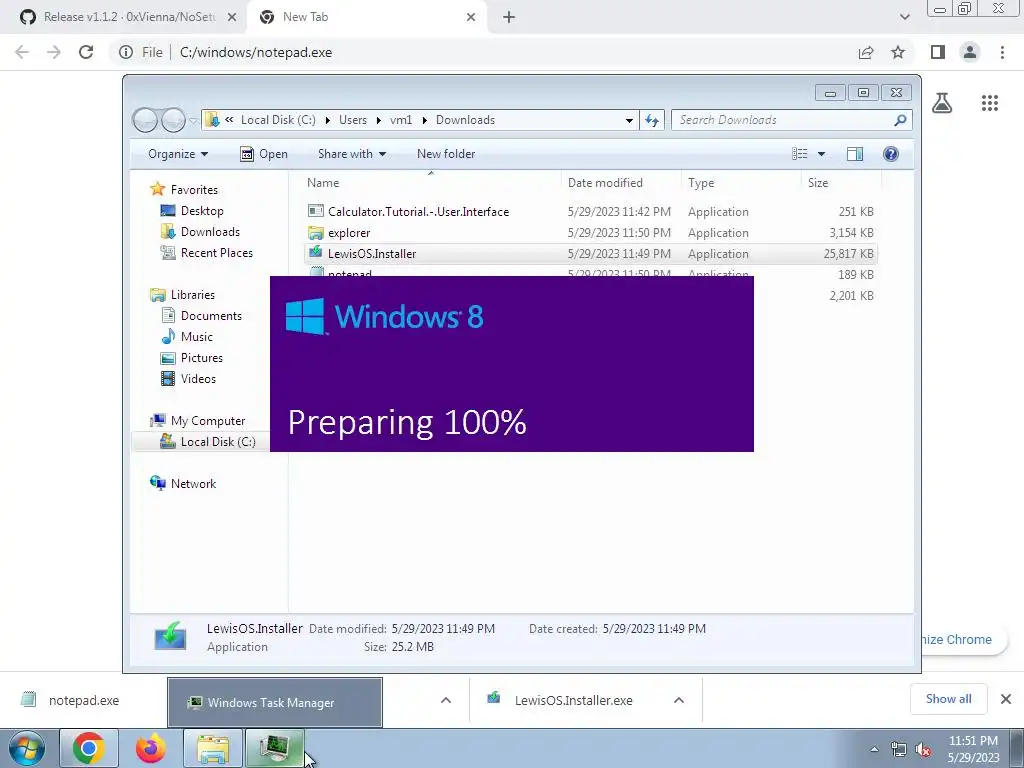The height and width of the screenshot is (768, 1024).
Task: Reload the current Chrome page
Action: click(x=86, y=52)
